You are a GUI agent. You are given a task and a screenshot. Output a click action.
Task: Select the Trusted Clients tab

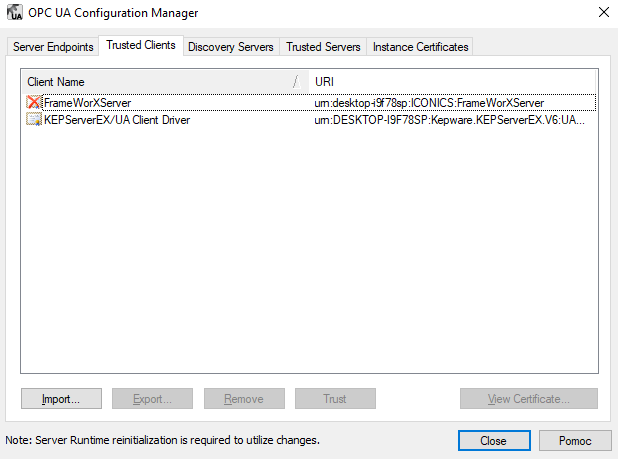click(141, 45)
